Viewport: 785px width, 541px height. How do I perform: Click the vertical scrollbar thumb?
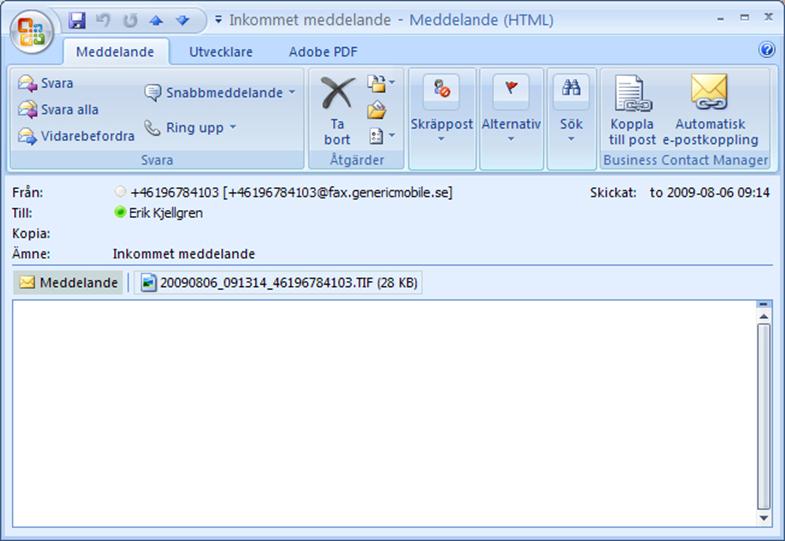pos(763,416)
